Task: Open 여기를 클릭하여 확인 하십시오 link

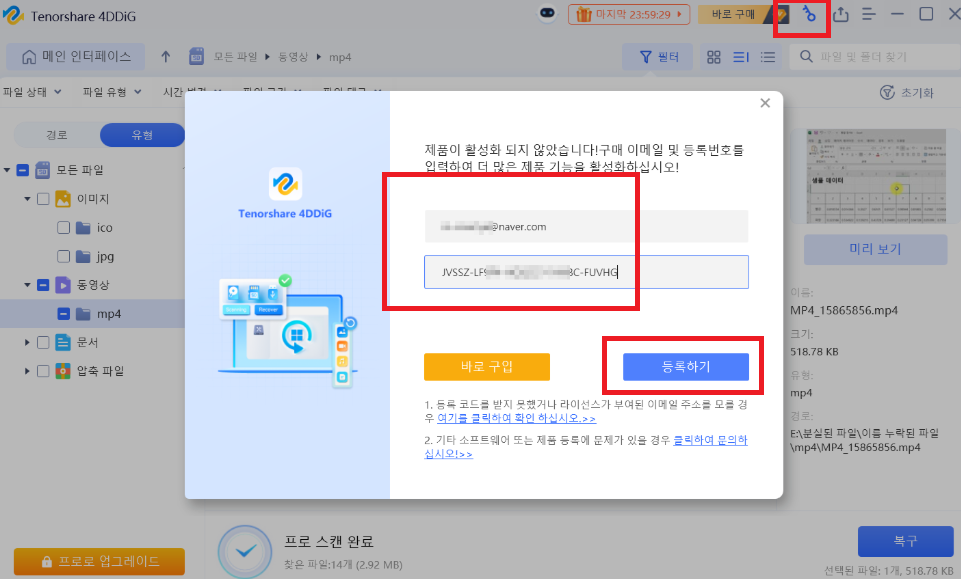Action: 516,418
